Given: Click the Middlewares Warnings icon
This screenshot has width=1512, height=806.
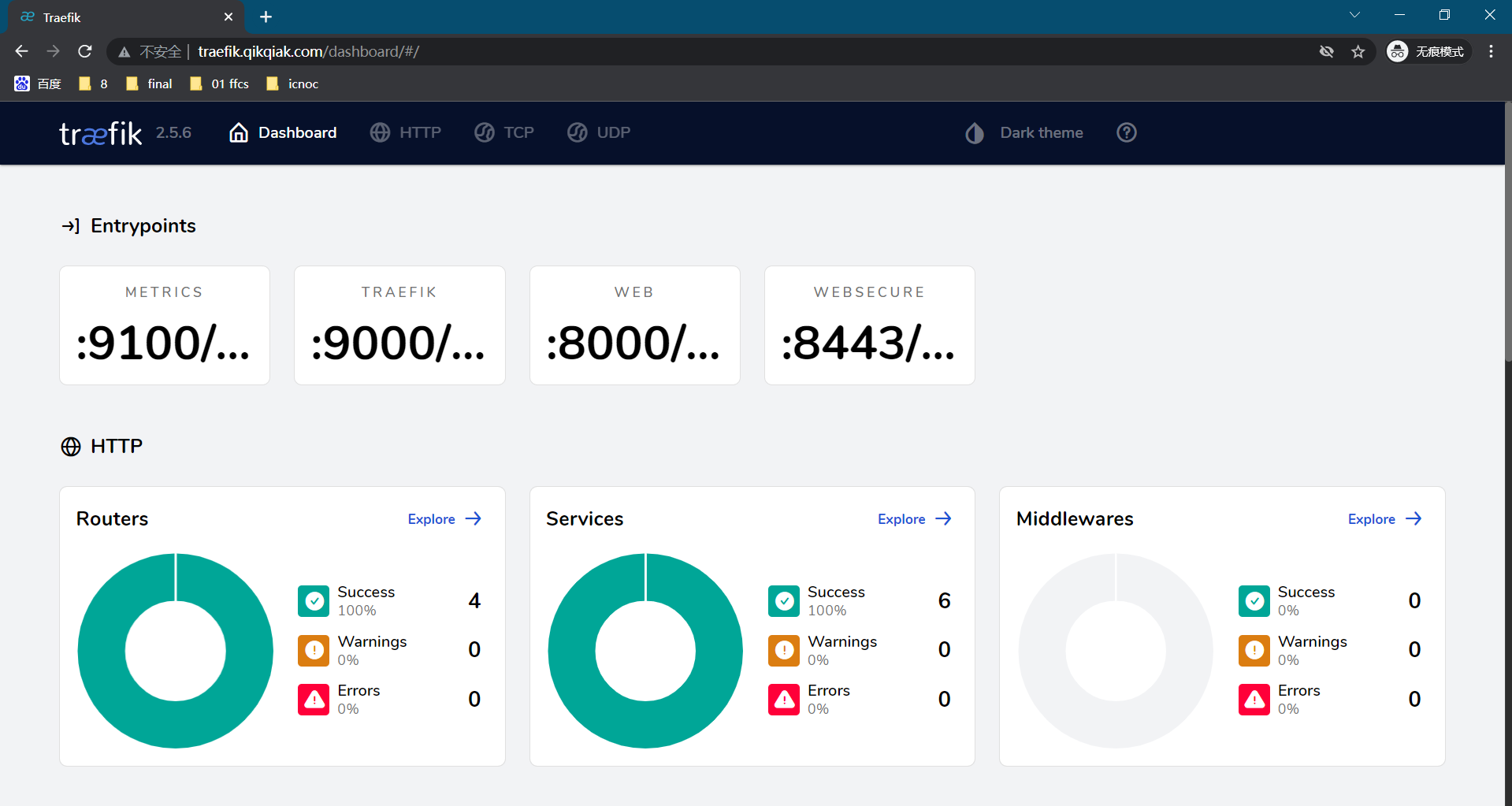Looking at the screenshot, I should [x=1254, y=650].
